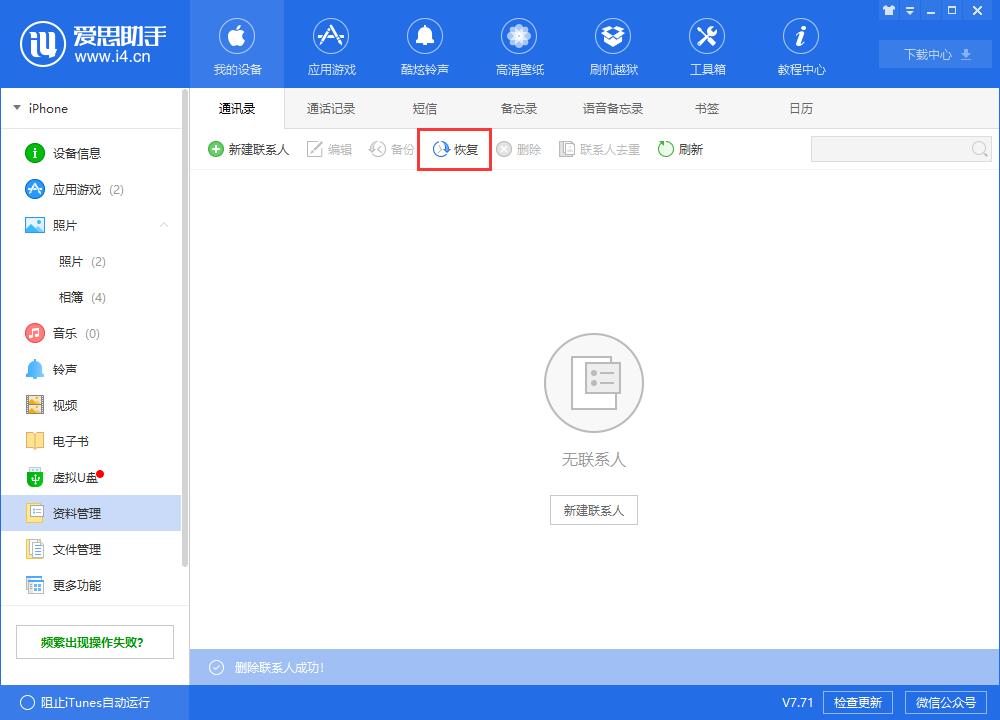The height and width of the screenshot is (720, 1000).
Task: Select 文件管理 in the sidebar
Action: (x=76, y=549)
